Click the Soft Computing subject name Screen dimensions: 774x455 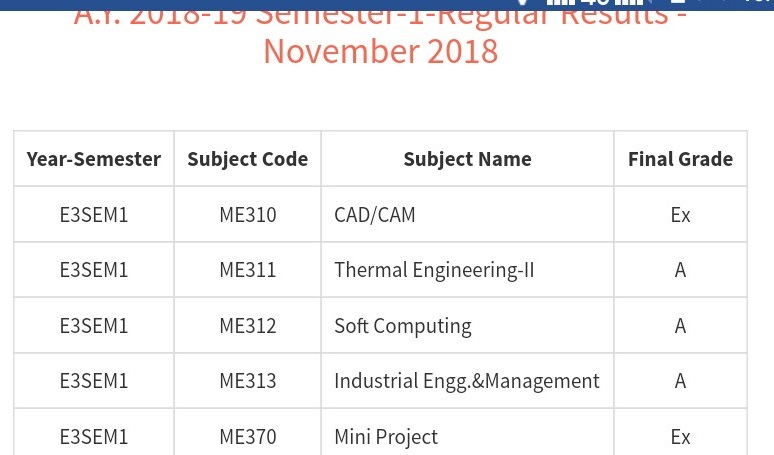[403, 326]
